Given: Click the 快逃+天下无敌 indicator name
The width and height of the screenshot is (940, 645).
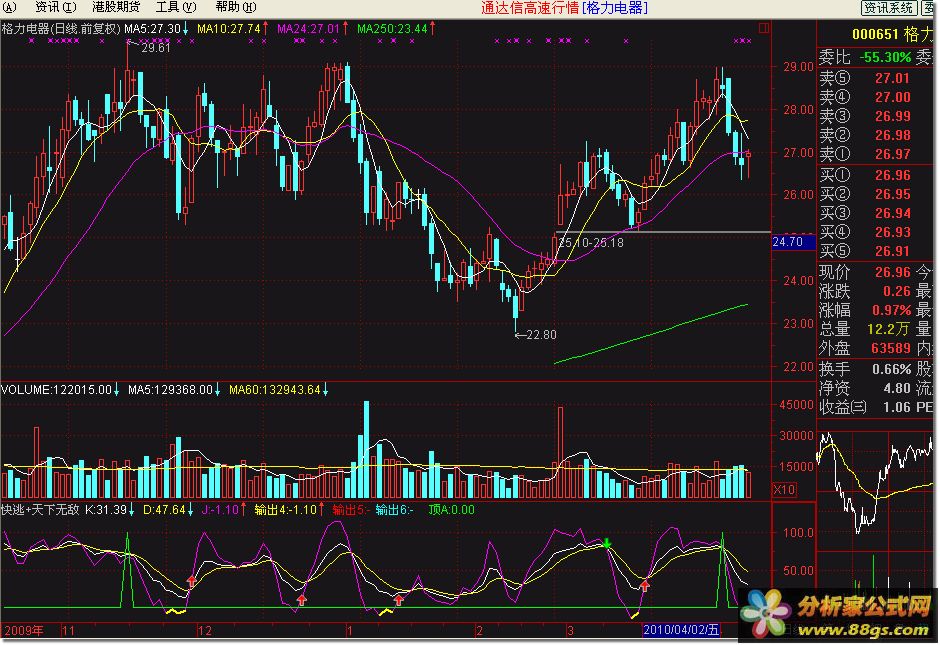Looking at the screenshot, I should click(40, 510).
